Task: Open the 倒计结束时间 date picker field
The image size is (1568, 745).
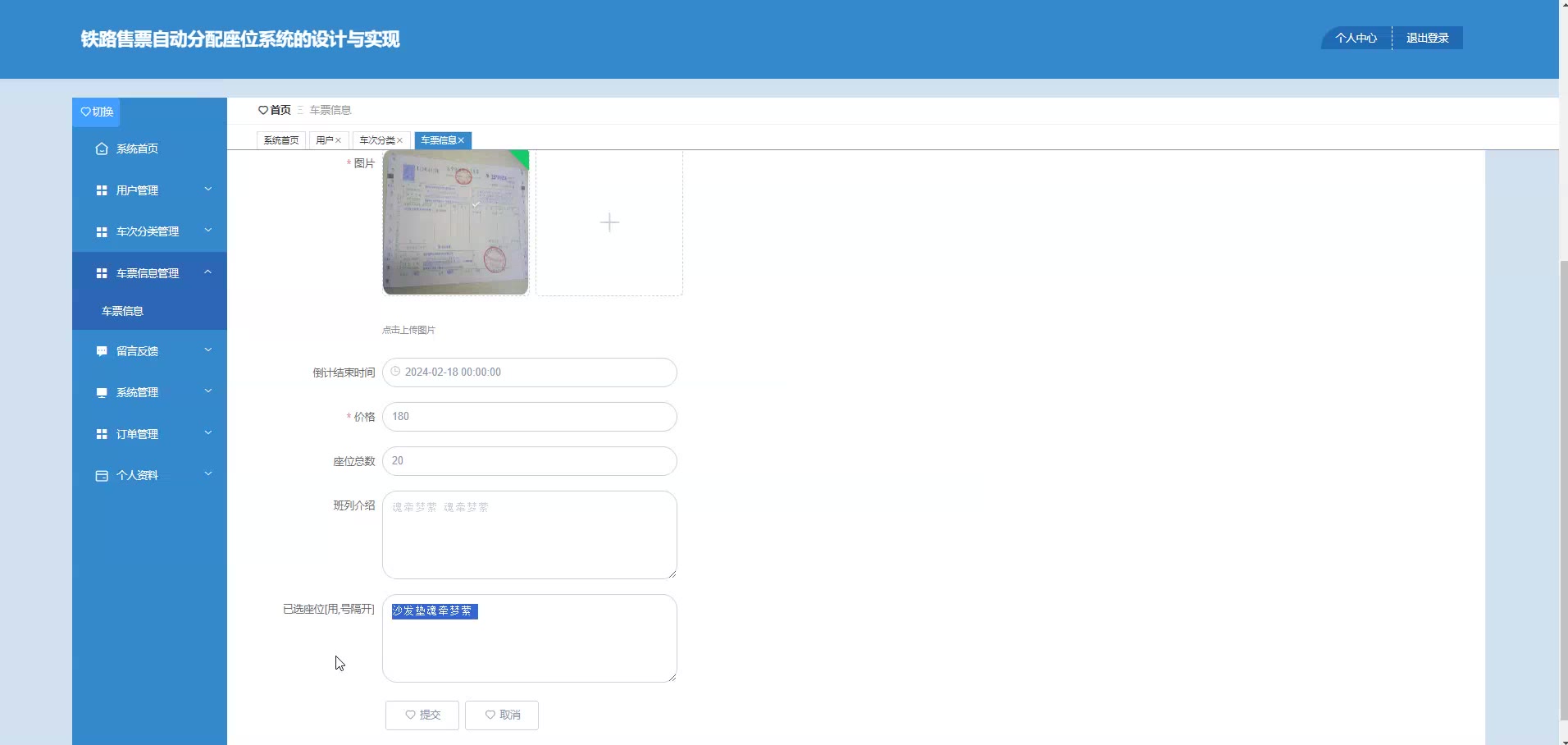Action: click(530, 372)
